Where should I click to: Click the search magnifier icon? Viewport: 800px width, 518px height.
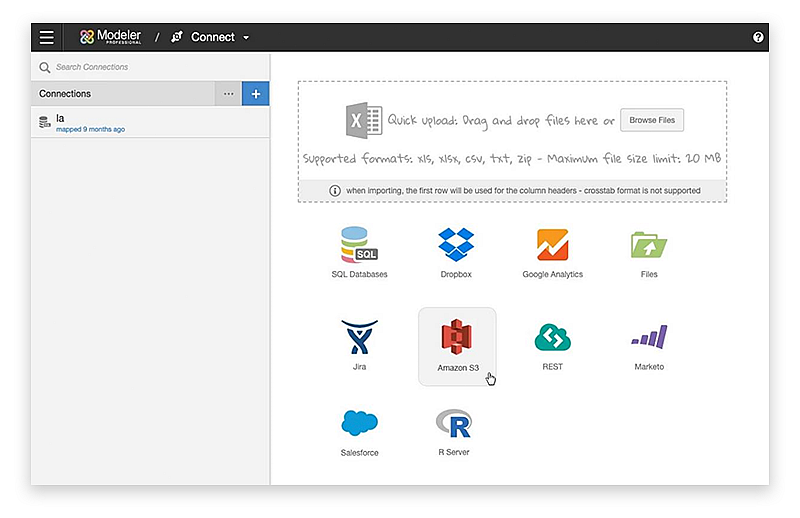45,67
